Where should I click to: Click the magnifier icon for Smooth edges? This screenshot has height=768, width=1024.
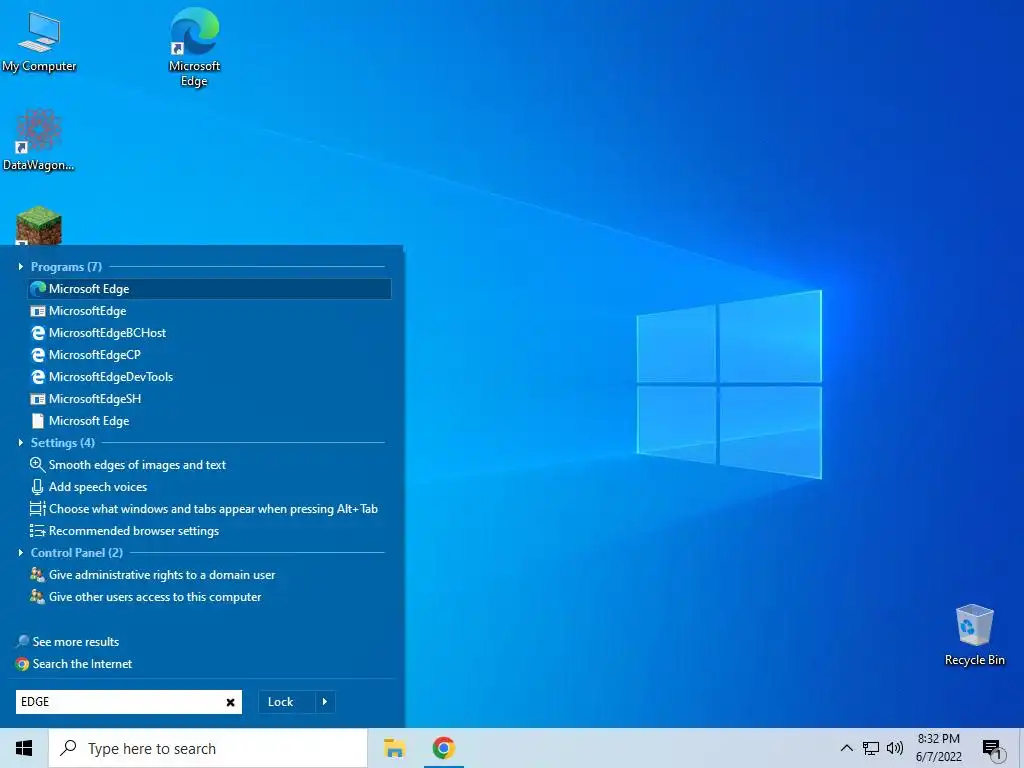click(38, 465)
